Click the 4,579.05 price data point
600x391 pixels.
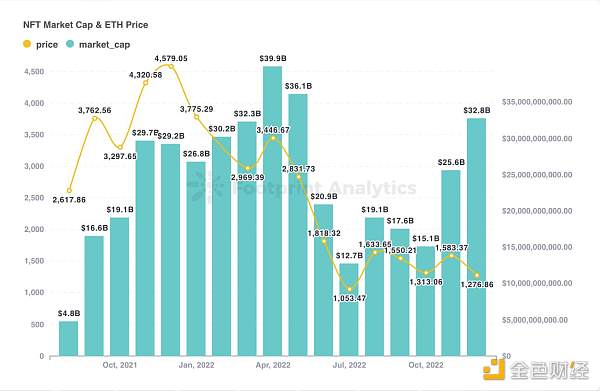[x=171, y=67]
